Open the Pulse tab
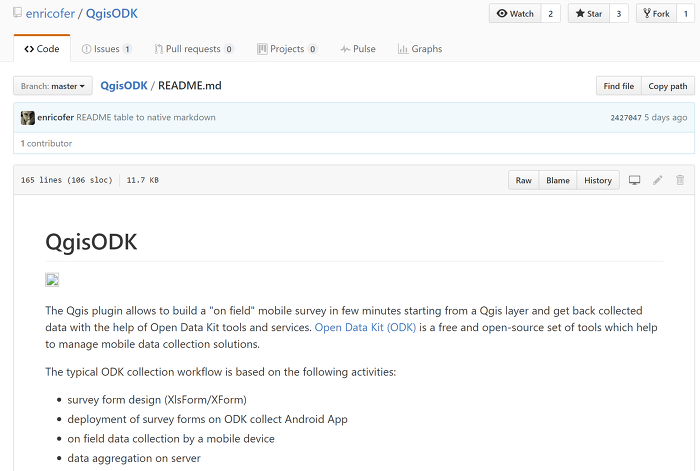The image size is (700, 471). pos(358,49)
